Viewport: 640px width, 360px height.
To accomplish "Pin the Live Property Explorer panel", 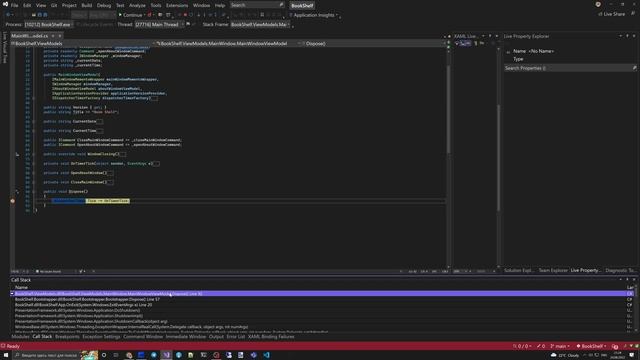I will pyautogui.click(x=627, y=36).
